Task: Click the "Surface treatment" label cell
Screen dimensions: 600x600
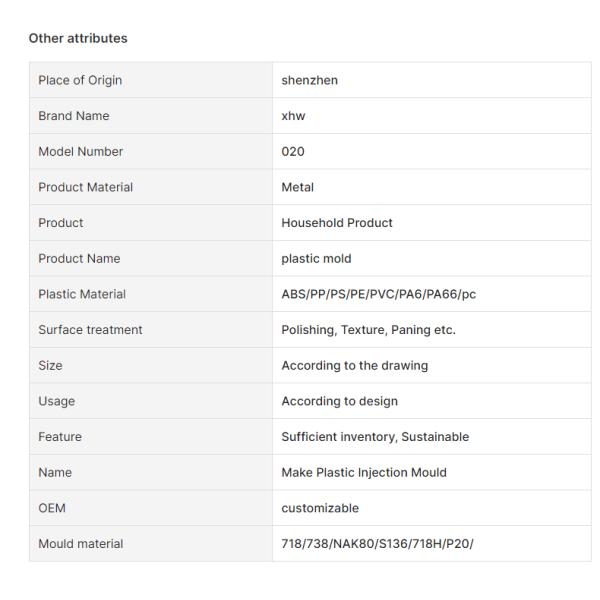Action: (90, 329)
